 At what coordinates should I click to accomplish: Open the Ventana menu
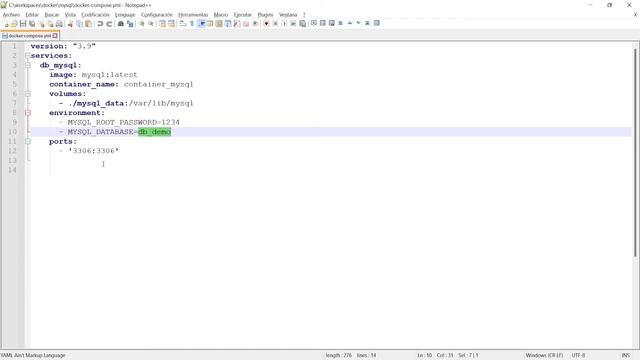288,15
